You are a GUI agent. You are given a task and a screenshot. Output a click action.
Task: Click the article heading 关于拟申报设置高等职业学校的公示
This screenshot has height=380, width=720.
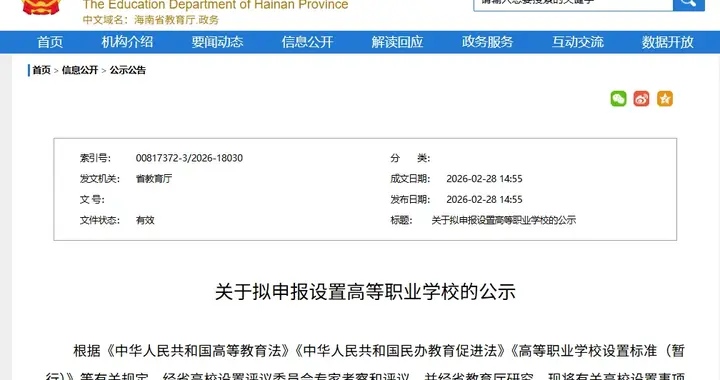[x=366, y=292]
